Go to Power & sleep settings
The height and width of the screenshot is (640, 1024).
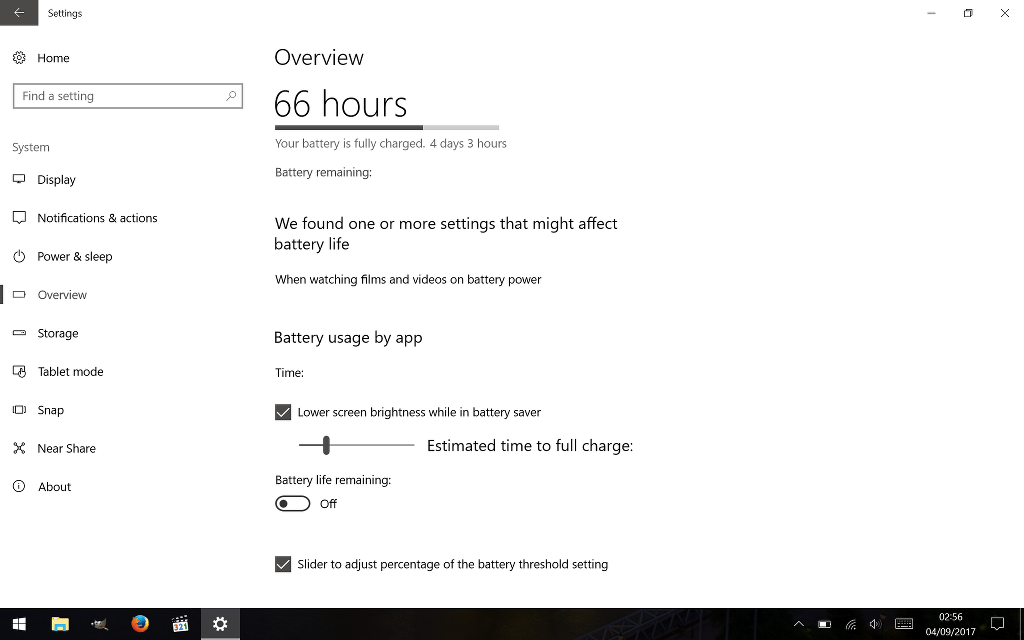click(74, 257)
